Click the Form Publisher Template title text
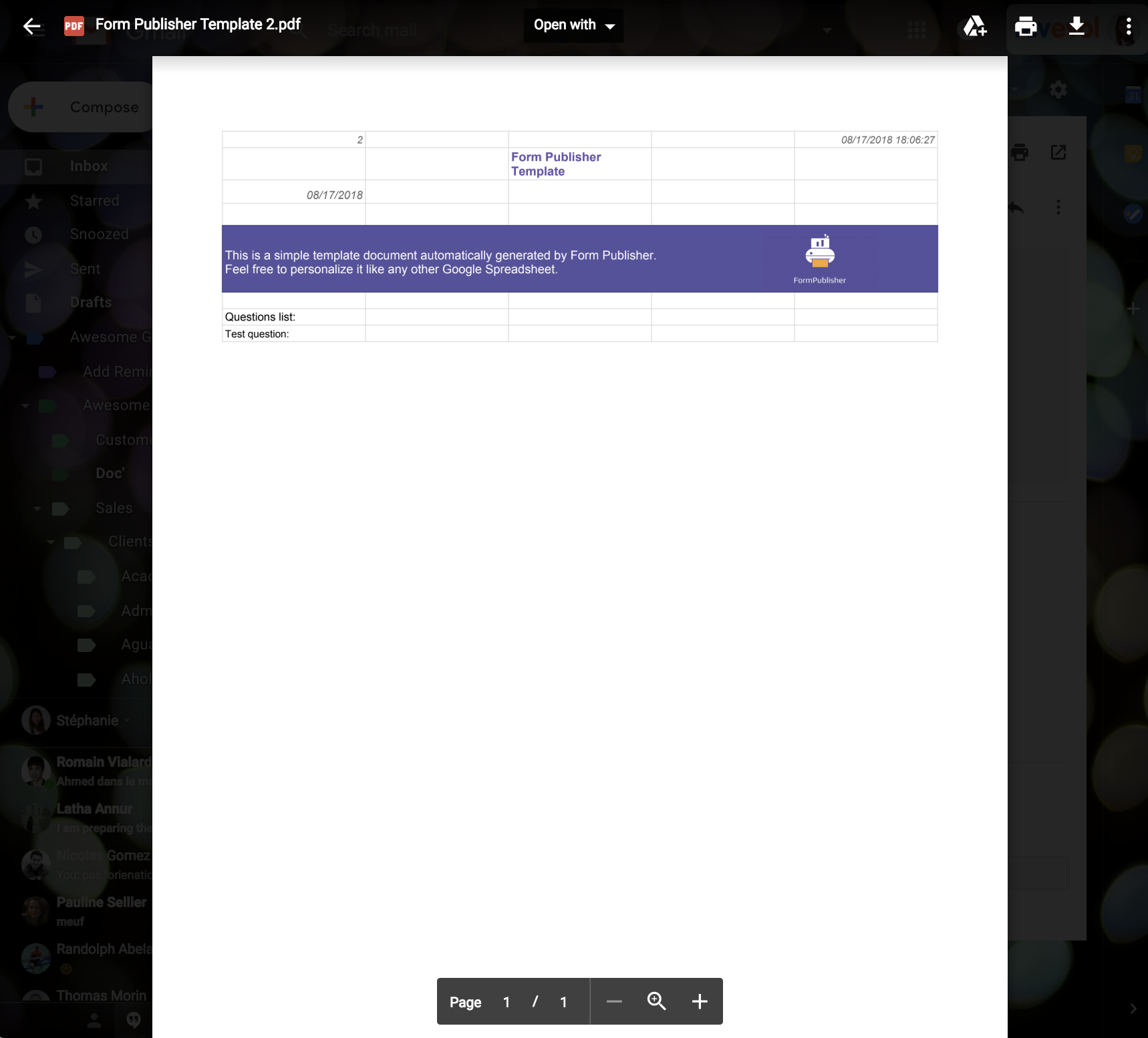The height and width of the screenshot is (1038, 1148). [x=556, y=164]
